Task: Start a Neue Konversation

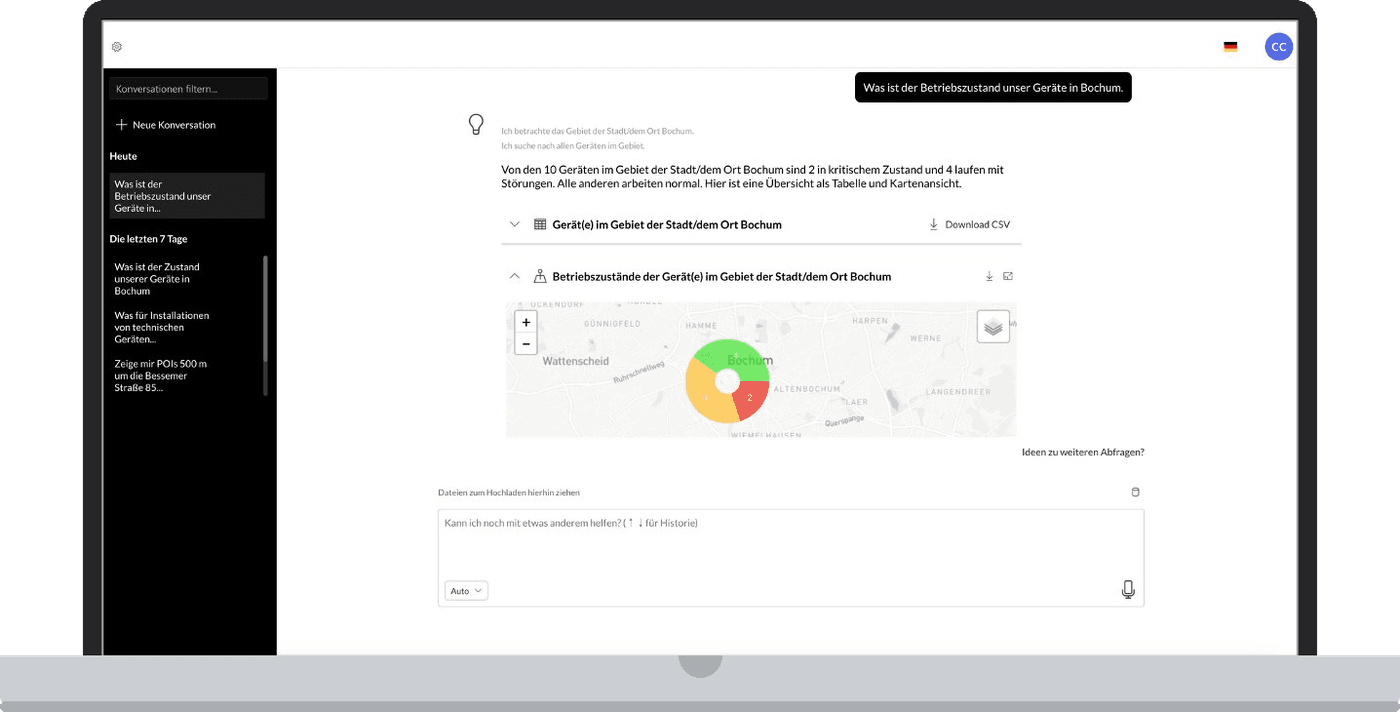Action: 166,125
